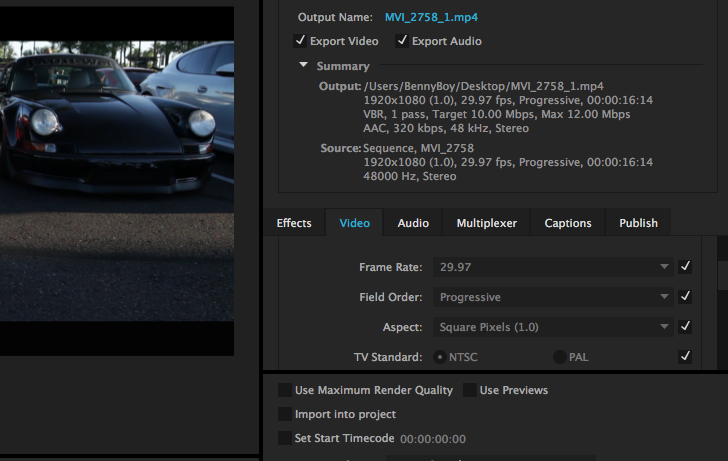Screen dimensions: 728x461
Task: Select the PAL radio button
Action: click(559, 357)
